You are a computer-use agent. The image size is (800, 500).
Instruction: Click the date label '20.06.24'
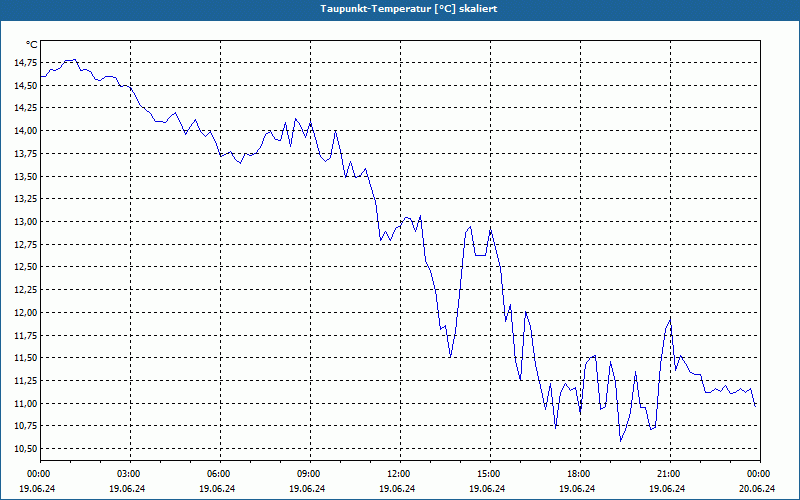coord(757,489)
